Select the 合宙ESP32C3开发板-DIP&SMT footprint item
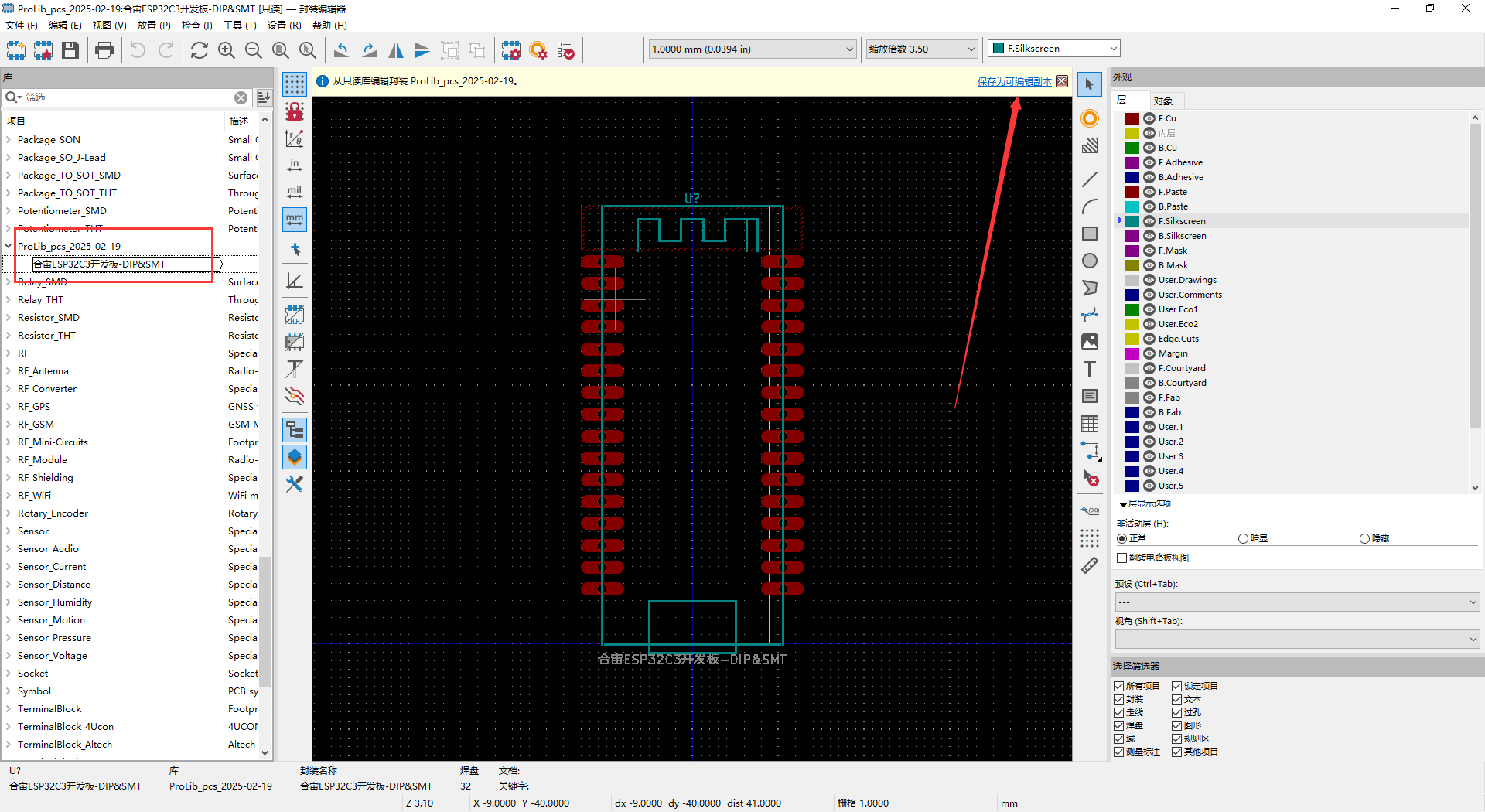 [99, 264]
